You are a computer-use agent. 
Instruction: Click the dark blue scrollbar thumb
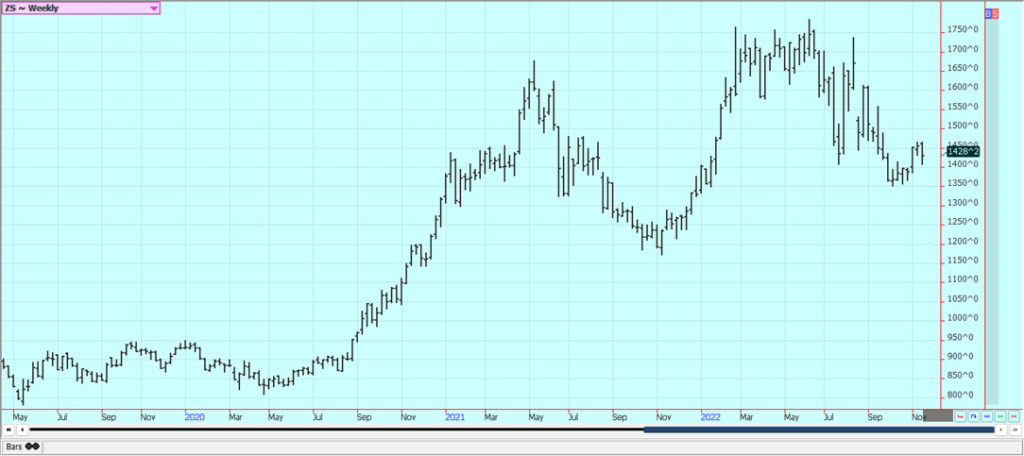pyautogui.click(x=818, y=430)
